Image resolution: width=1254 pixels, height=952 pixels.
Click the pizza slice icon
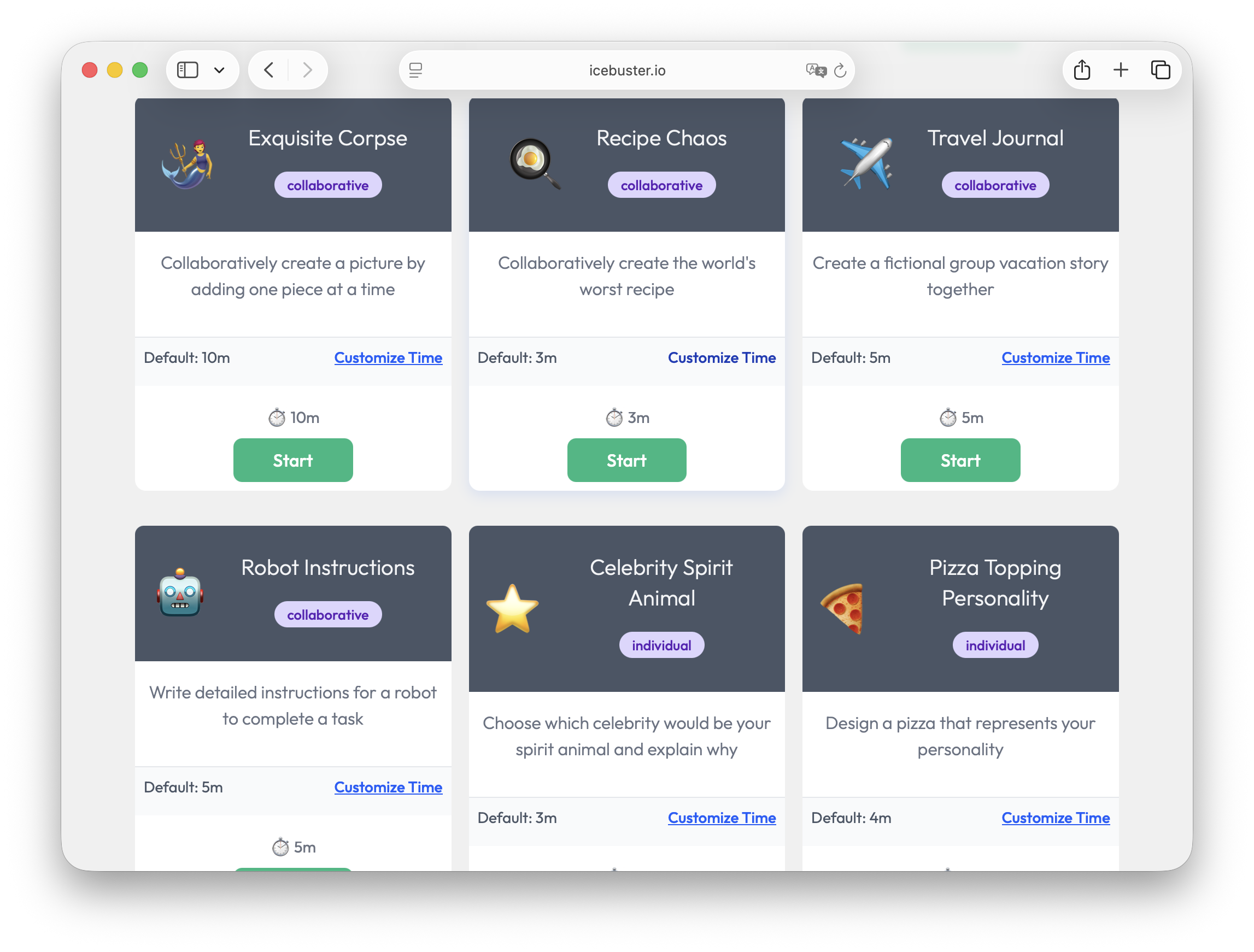[x=843, y=609]
